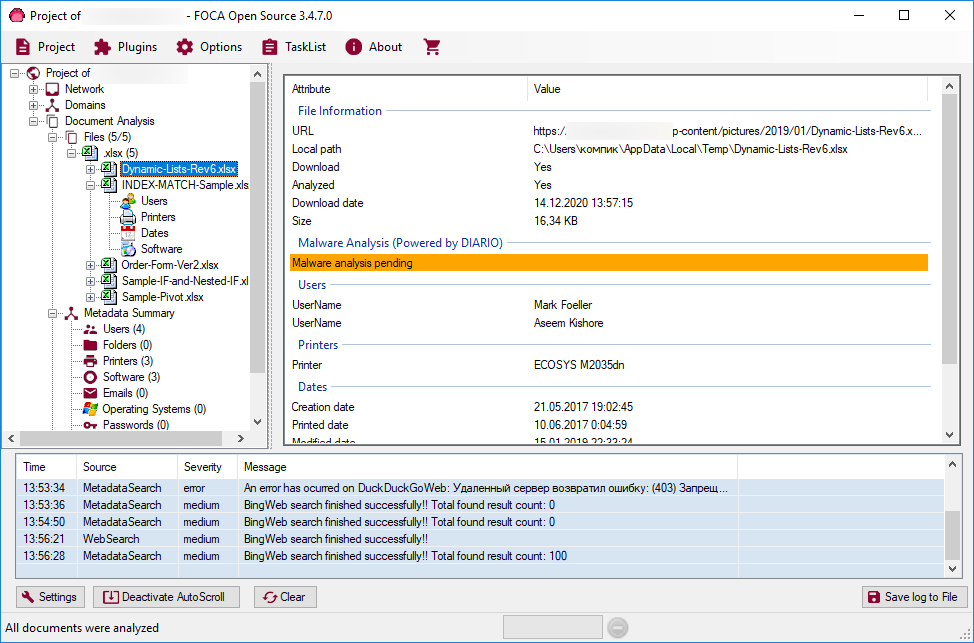Image resolution: width=974 pixels, height=643 pixels.
Task: Click the progress bar in the status bar
Action: pos(552,627)
